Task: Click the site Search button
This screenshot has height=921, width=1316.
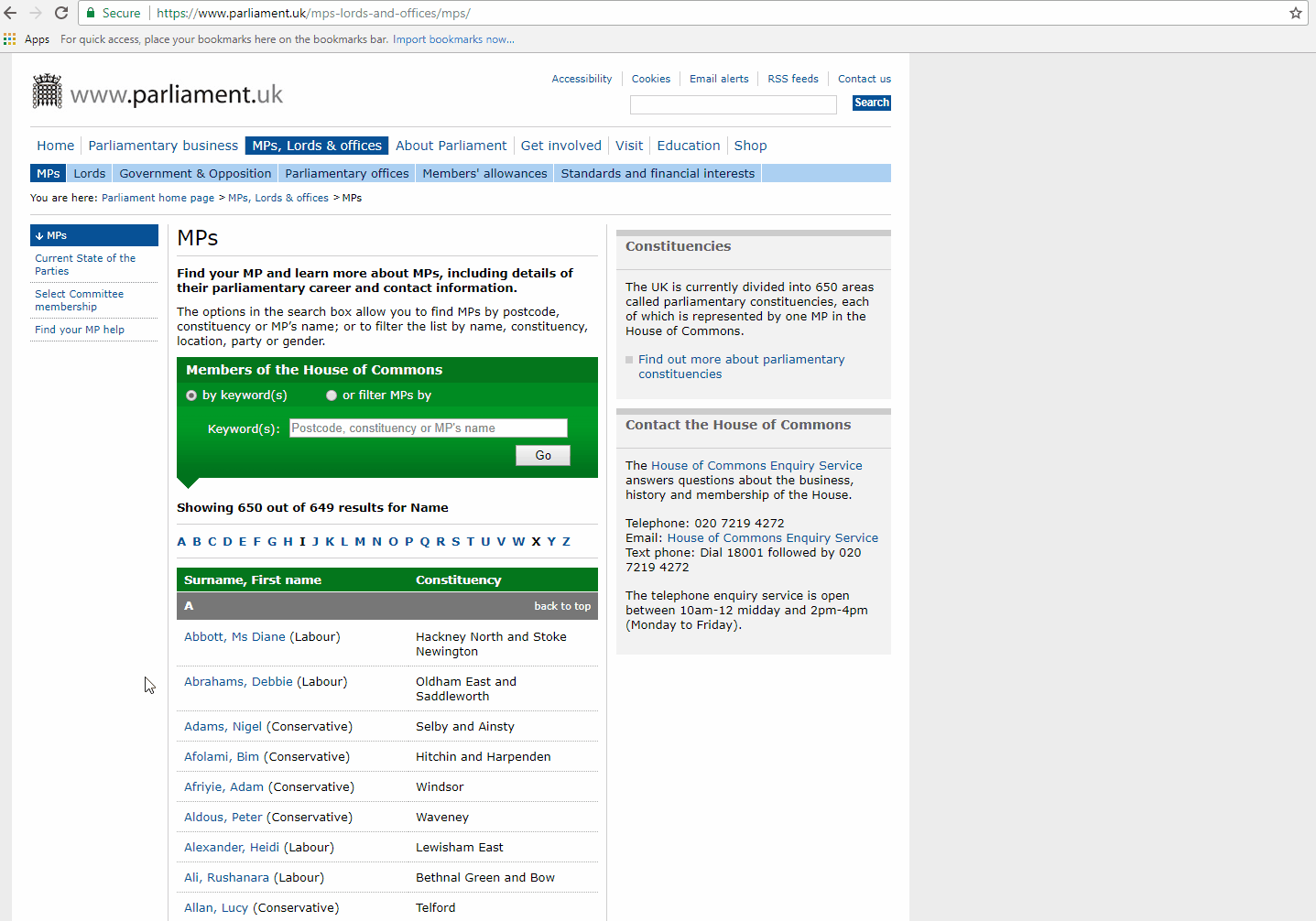Action: point(872,103)
